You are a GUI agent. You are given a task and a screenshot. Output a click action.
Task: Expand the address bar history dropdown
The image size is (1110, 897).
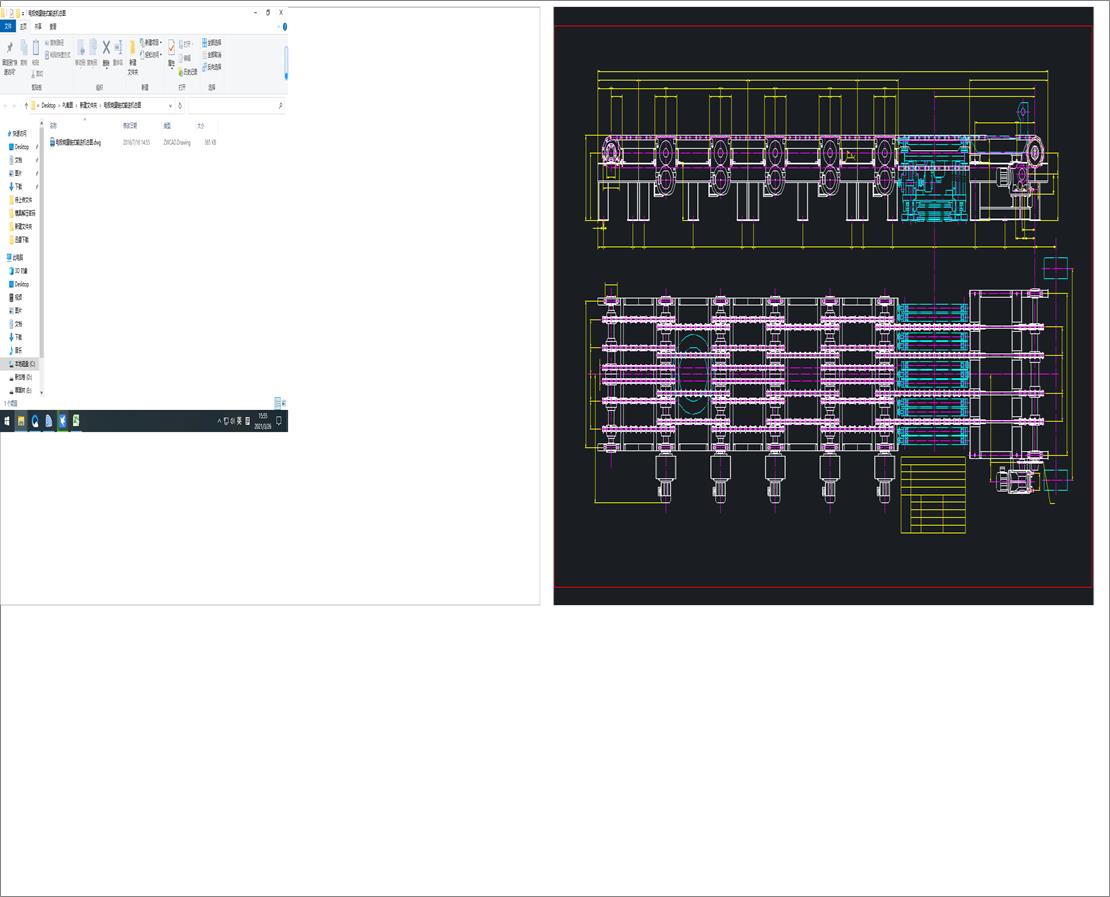coord(169,105)
